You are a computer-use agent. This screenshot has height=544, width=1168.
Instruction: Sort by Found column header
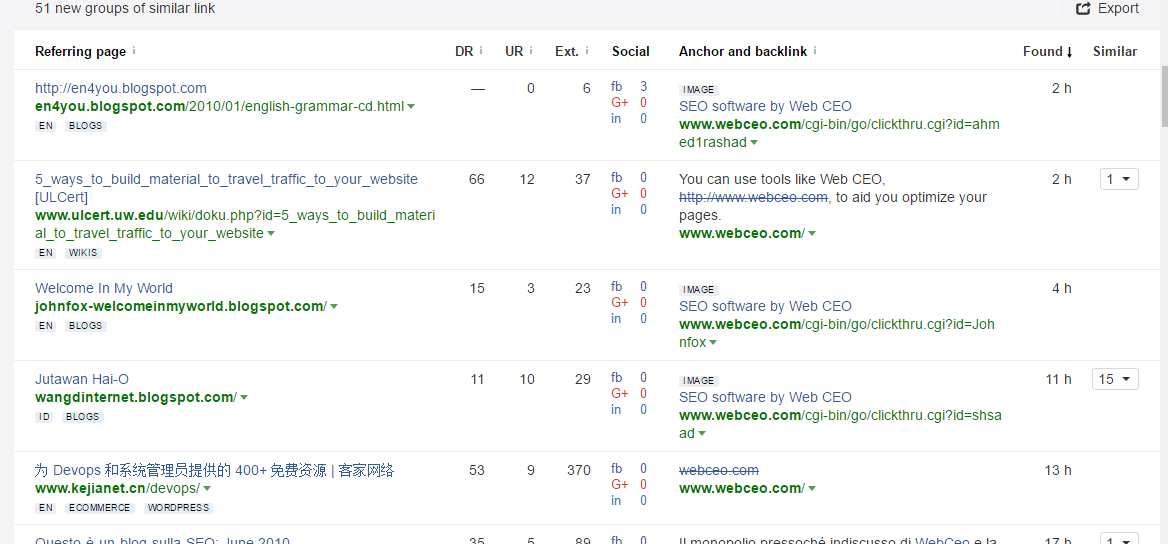(x=1047, y=51)
